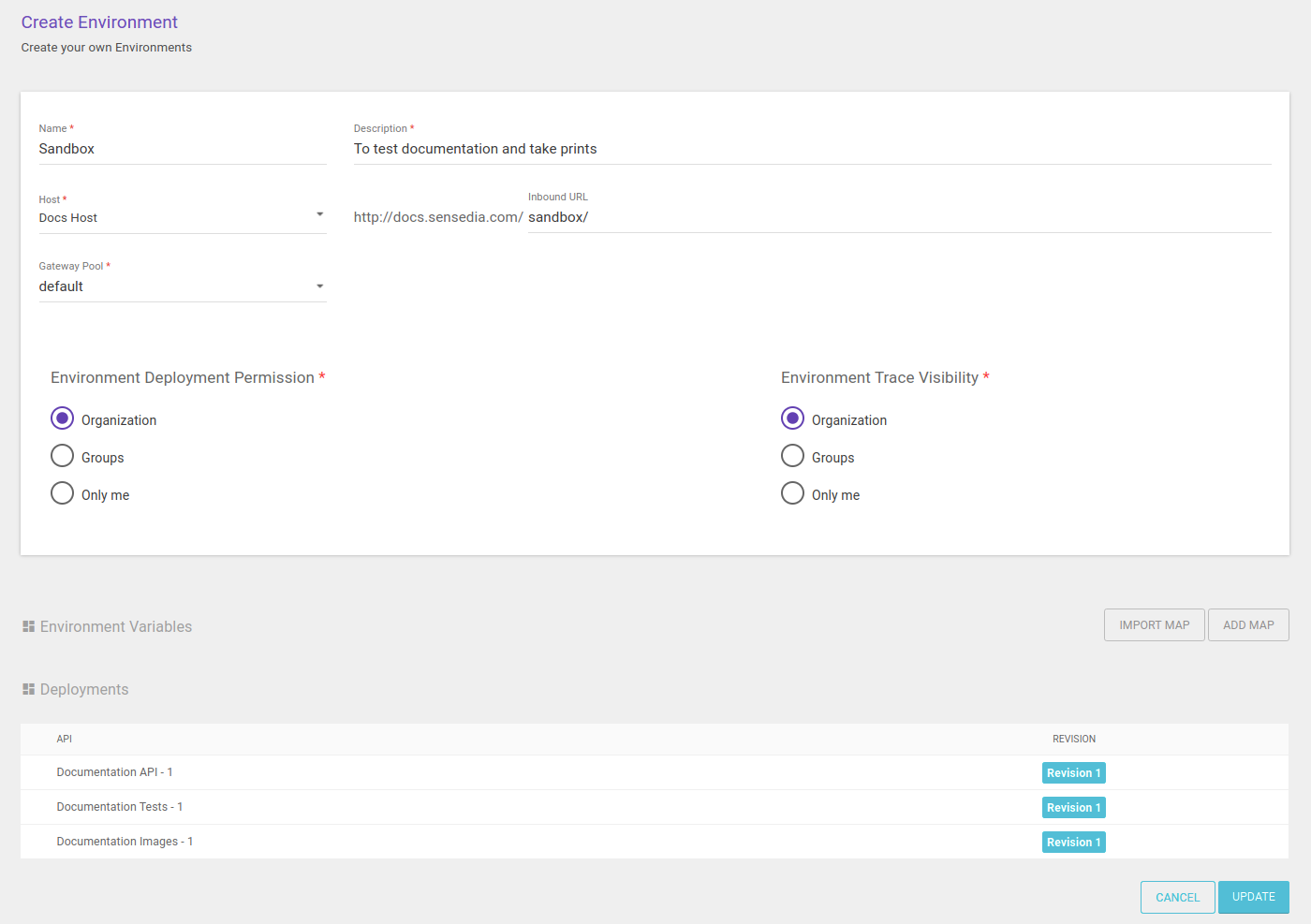Screen dimensions: 1311x924
Task: Cancel the environment editing
Action: (x=1177, y=897)
